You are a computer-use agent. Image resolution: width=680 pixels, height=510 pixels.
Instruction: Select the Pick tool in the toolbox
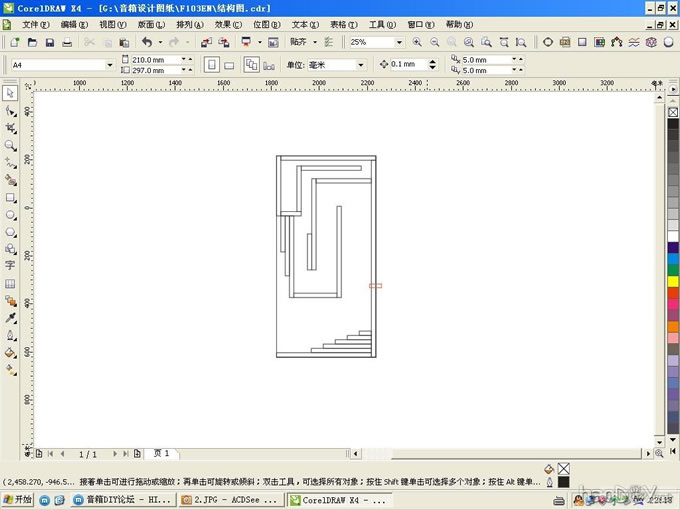pos(11,93)
